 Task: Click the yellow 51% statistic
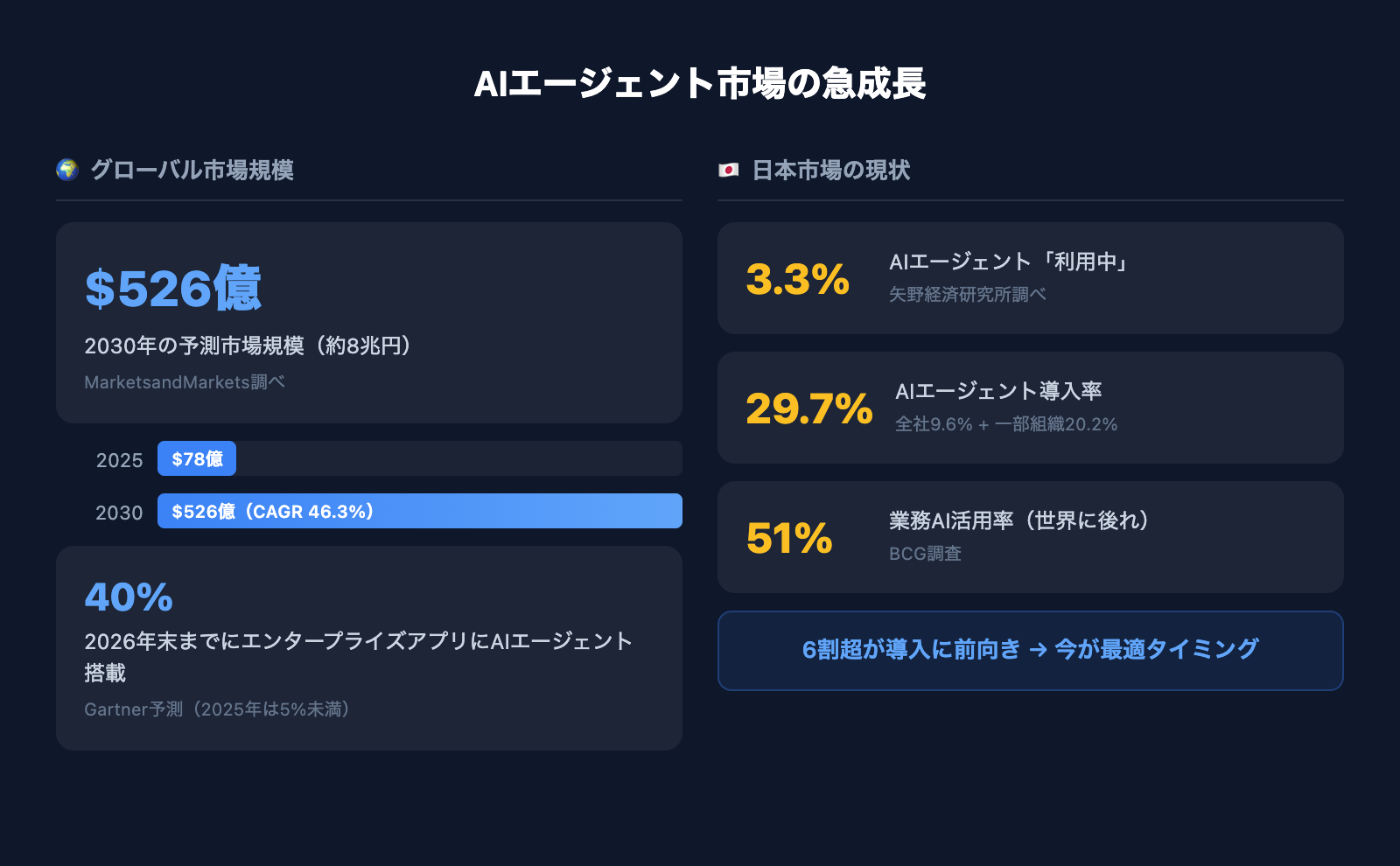(789, 538)
